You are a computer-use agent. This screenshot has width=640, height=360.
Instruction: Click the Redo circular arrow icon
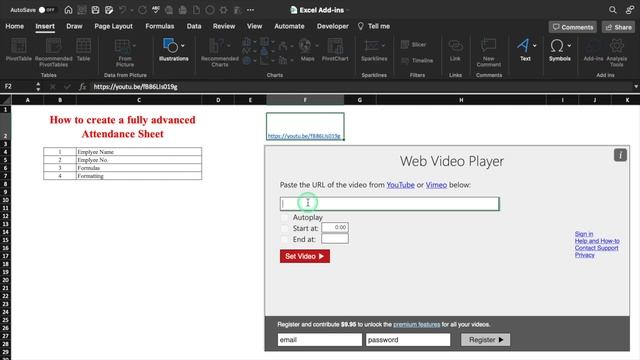coord(142,10)
